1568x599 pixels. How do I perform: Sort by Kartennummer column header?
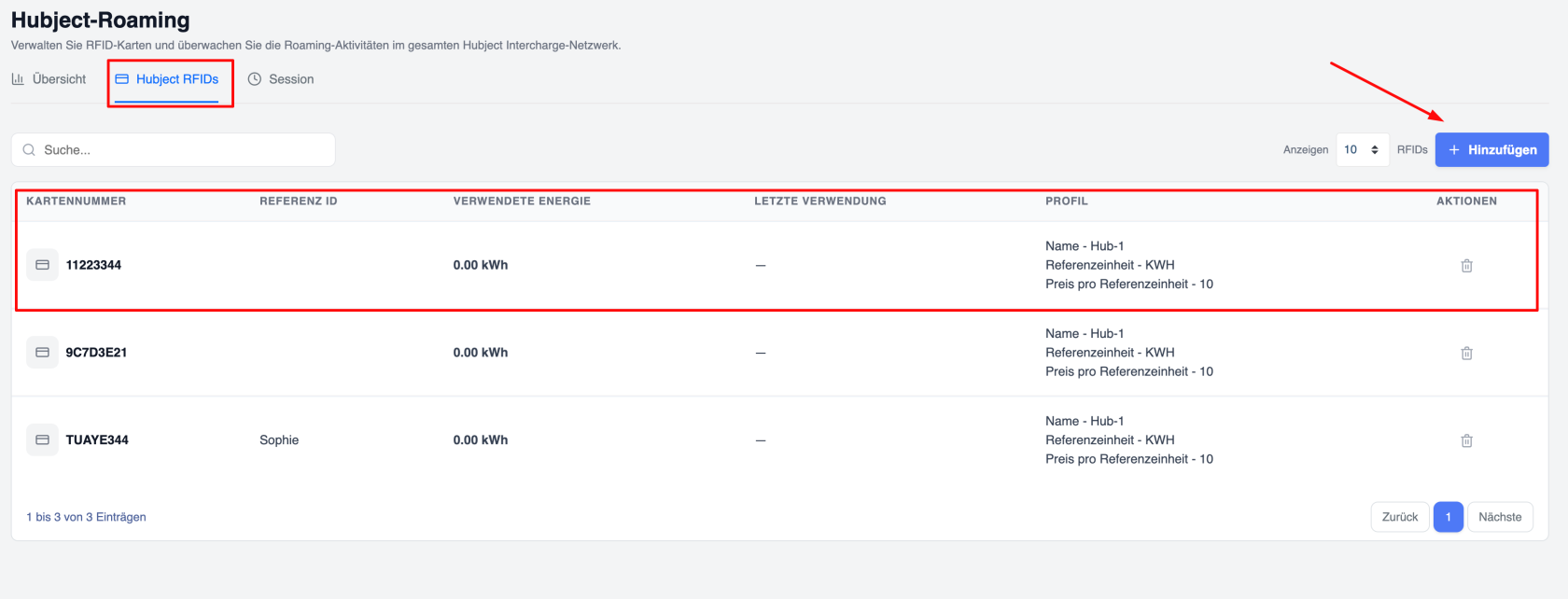click(x=77, y=201)
